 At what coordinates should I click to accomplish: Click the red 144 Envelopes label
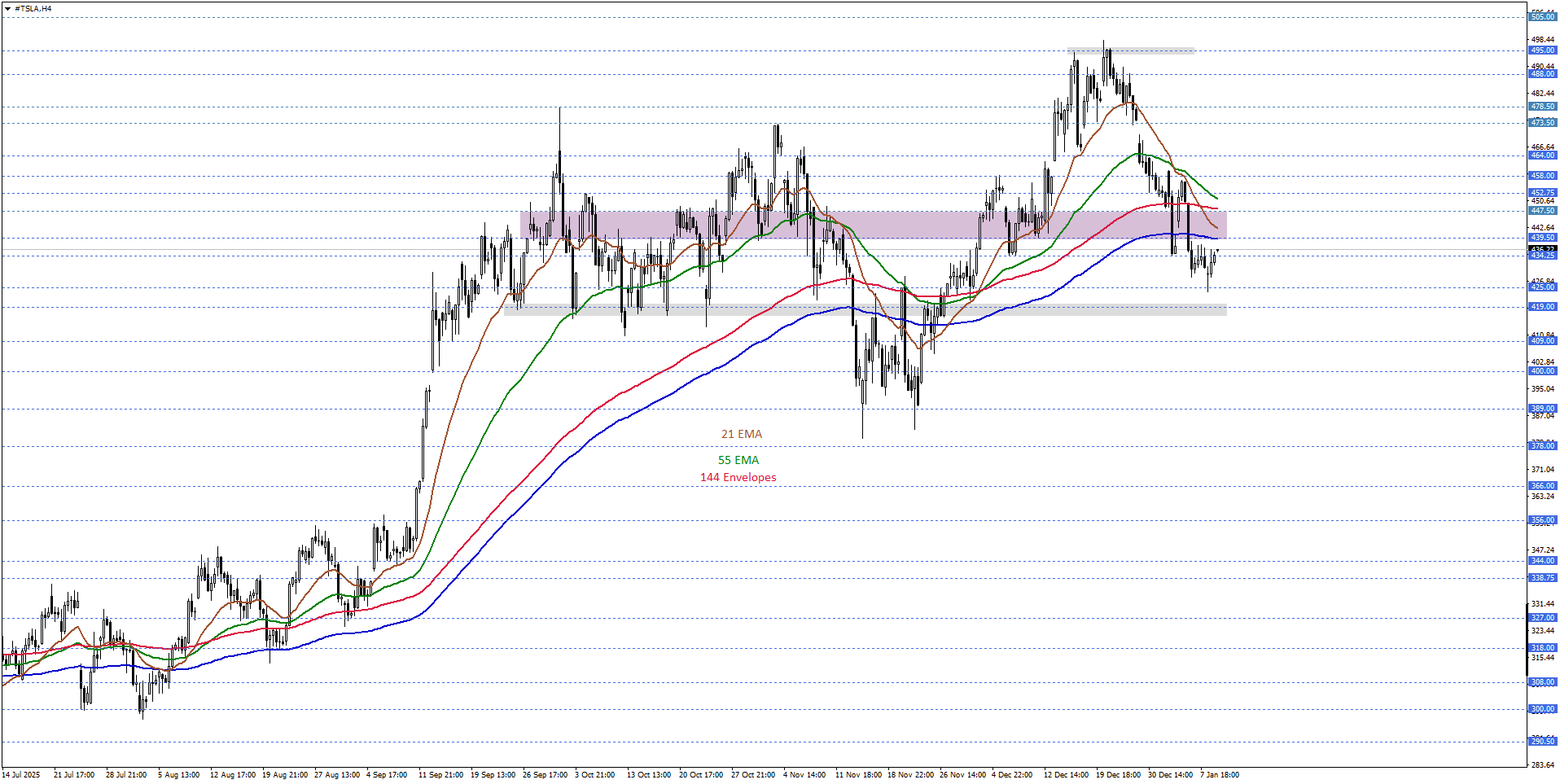point(738,478)
